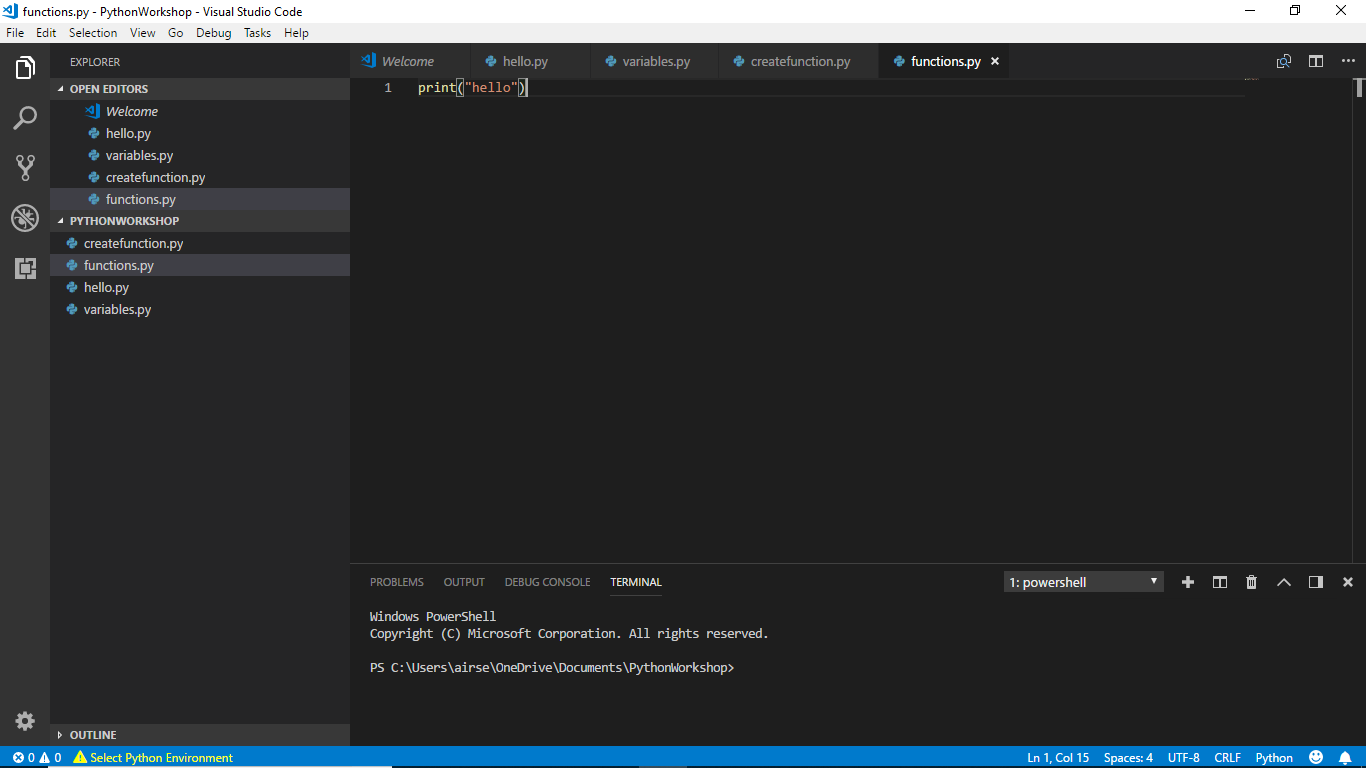The height and width of the screenshot is (768, 1366).
Task: Open the editor More Actions menu
Action: [1348, 61]
